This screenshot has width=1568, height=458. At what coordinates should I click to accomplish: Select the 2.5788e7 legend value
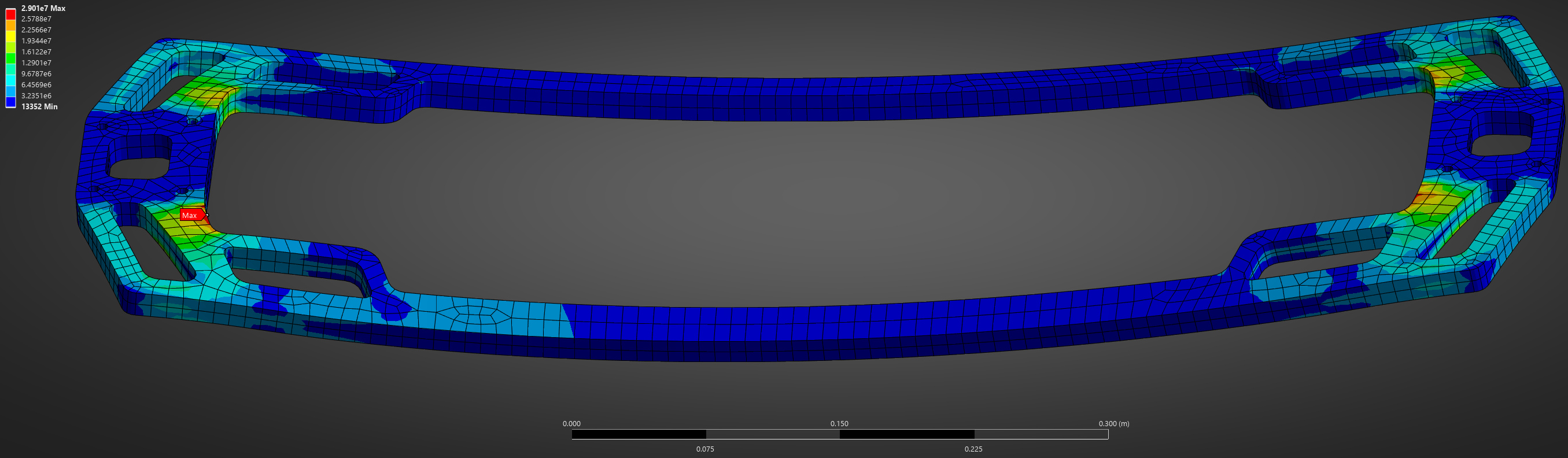[36, 20]
